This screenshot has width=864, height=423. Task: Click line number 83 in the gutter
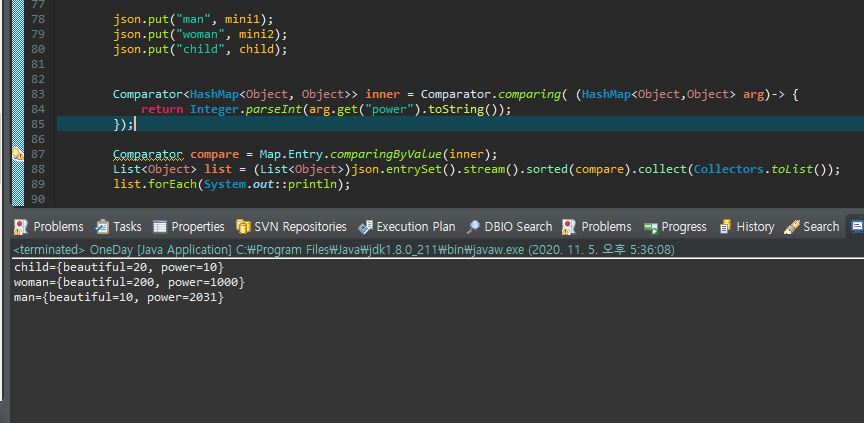[38, 94]
